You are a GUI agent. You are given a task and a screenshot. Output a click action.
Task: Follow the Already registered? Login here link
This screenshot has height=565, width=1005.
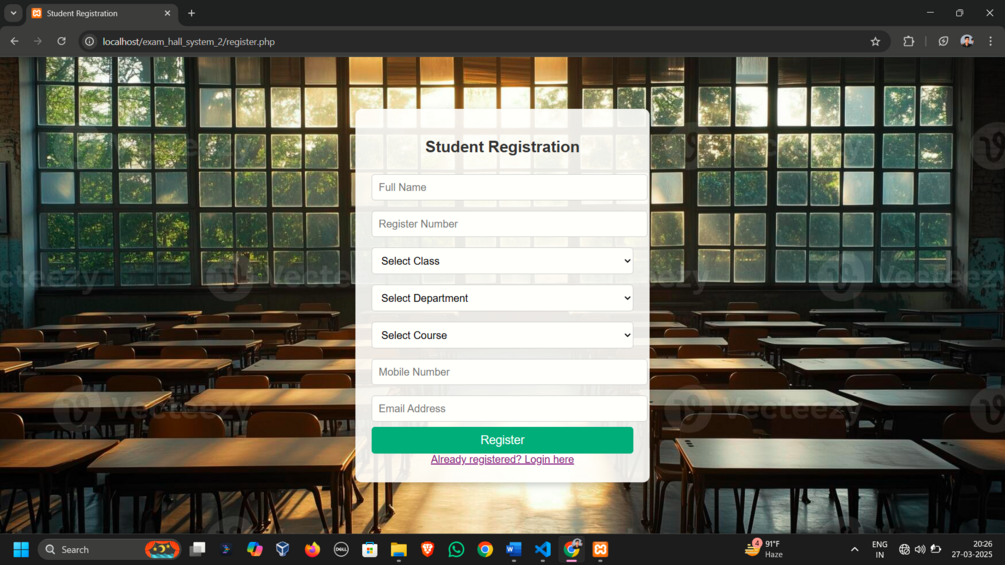[x=502, y=459]
